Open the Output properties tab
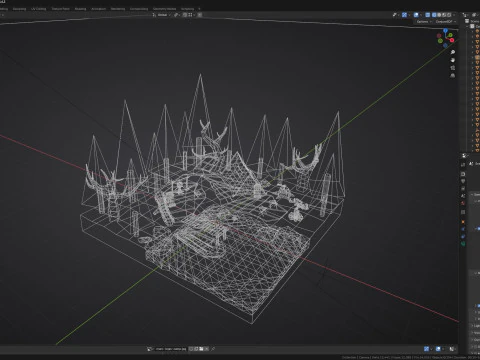The image size is (480, 360). 463,181
